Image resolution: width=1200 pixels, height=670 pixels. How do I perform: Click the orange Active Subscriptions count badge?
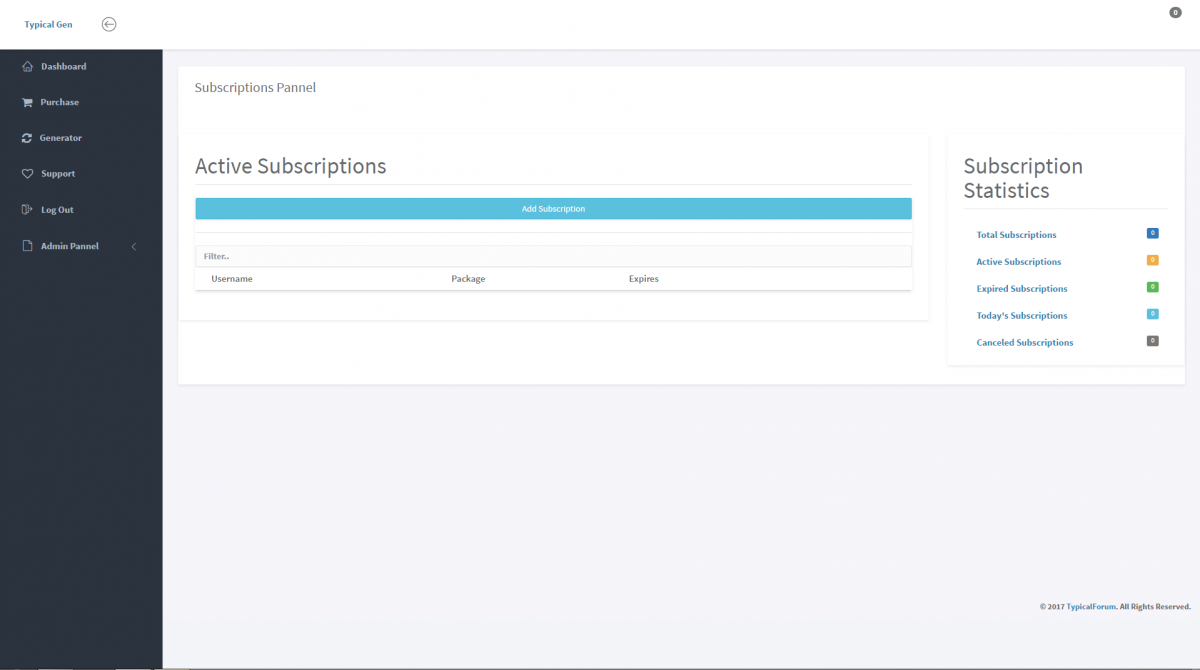click(1152, 260)
